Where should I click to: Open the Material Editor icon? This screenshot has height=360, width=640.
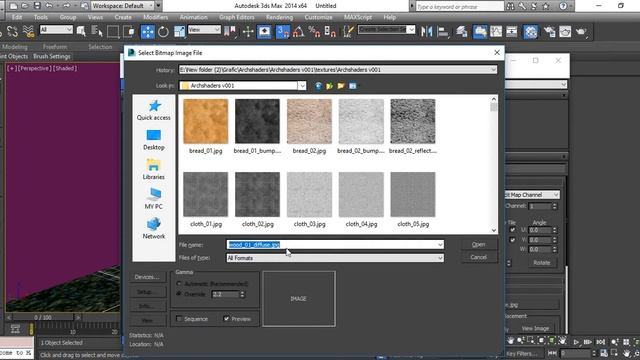coord(530,31)
